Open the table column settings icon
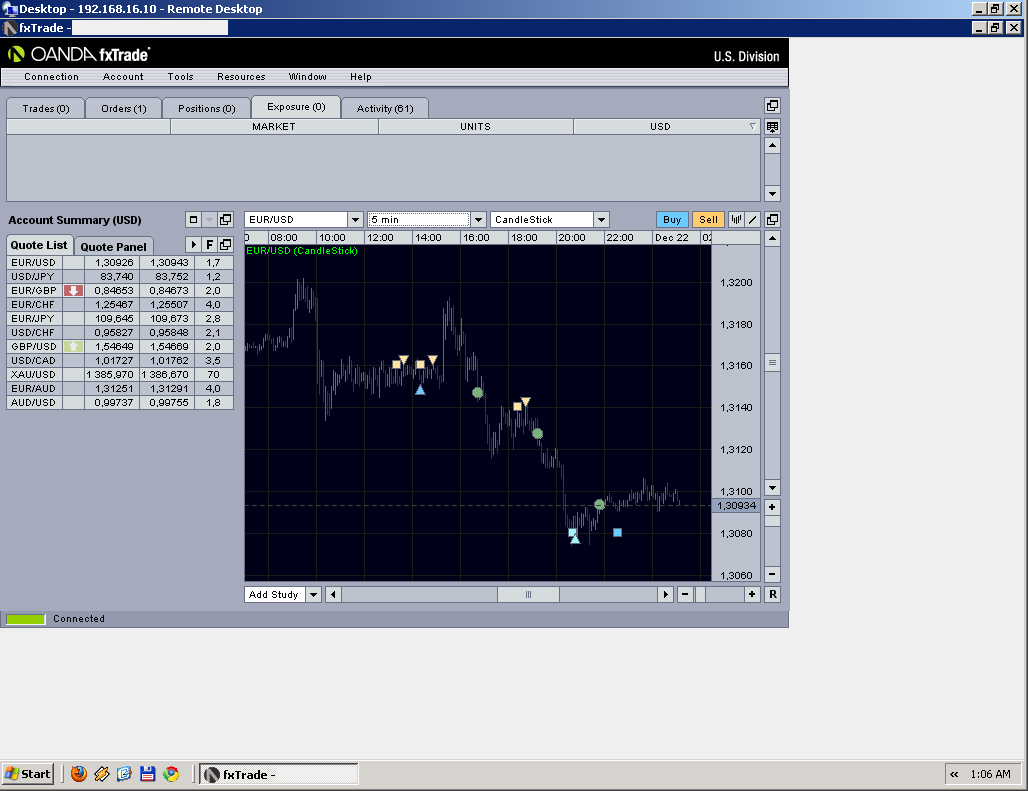Image resolution: width=1028 pixels, height=791 pixels. [772, 126]
